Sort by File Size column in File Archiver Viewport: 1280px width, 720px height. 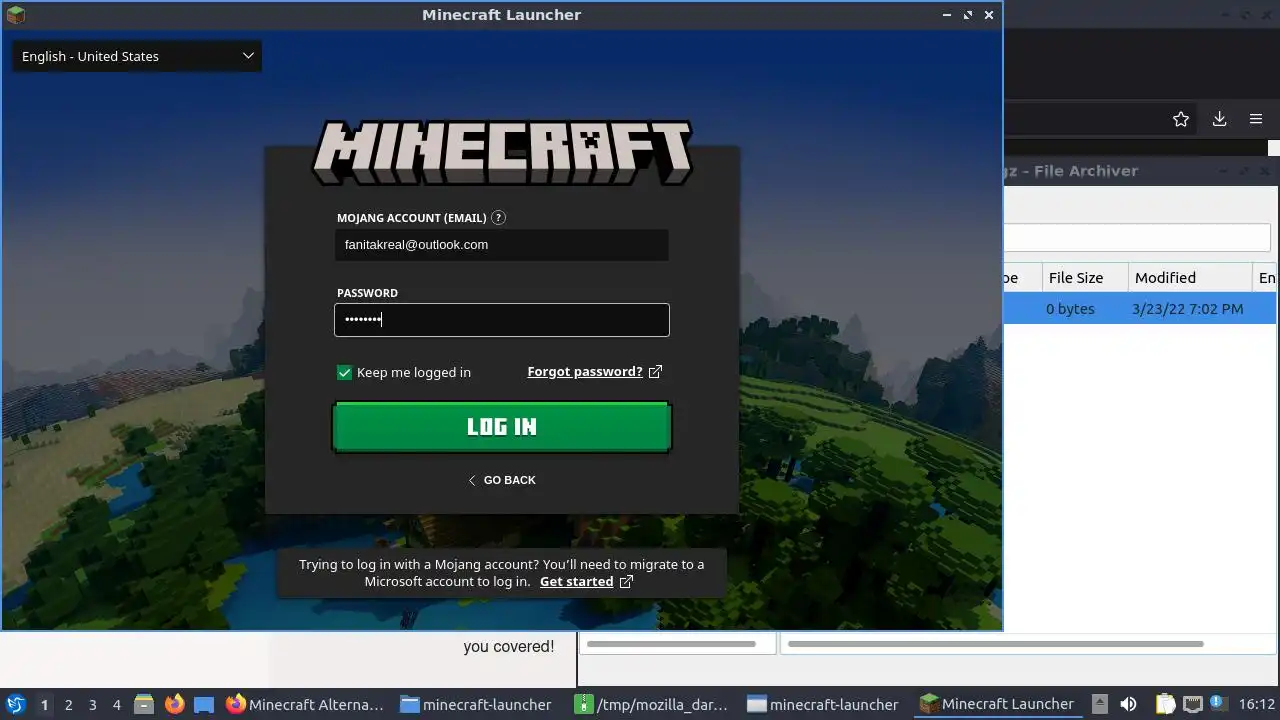[x=1083, y=278]
